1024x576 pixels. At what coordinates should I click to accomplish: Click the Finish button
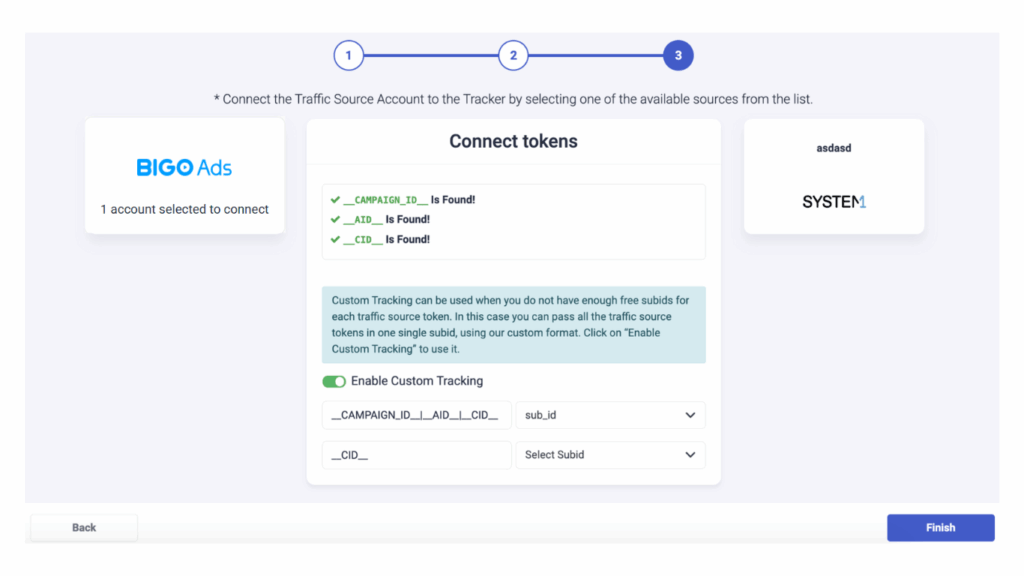940,527
